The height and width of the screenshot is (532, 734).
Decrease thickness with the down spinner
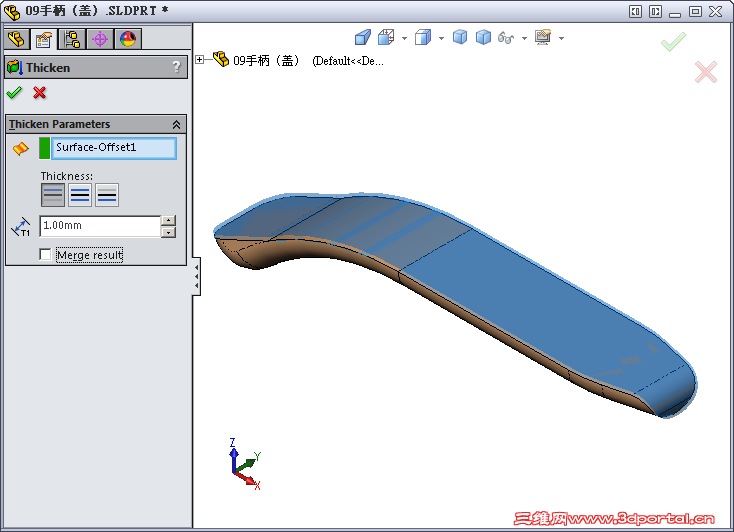(168, 232)
